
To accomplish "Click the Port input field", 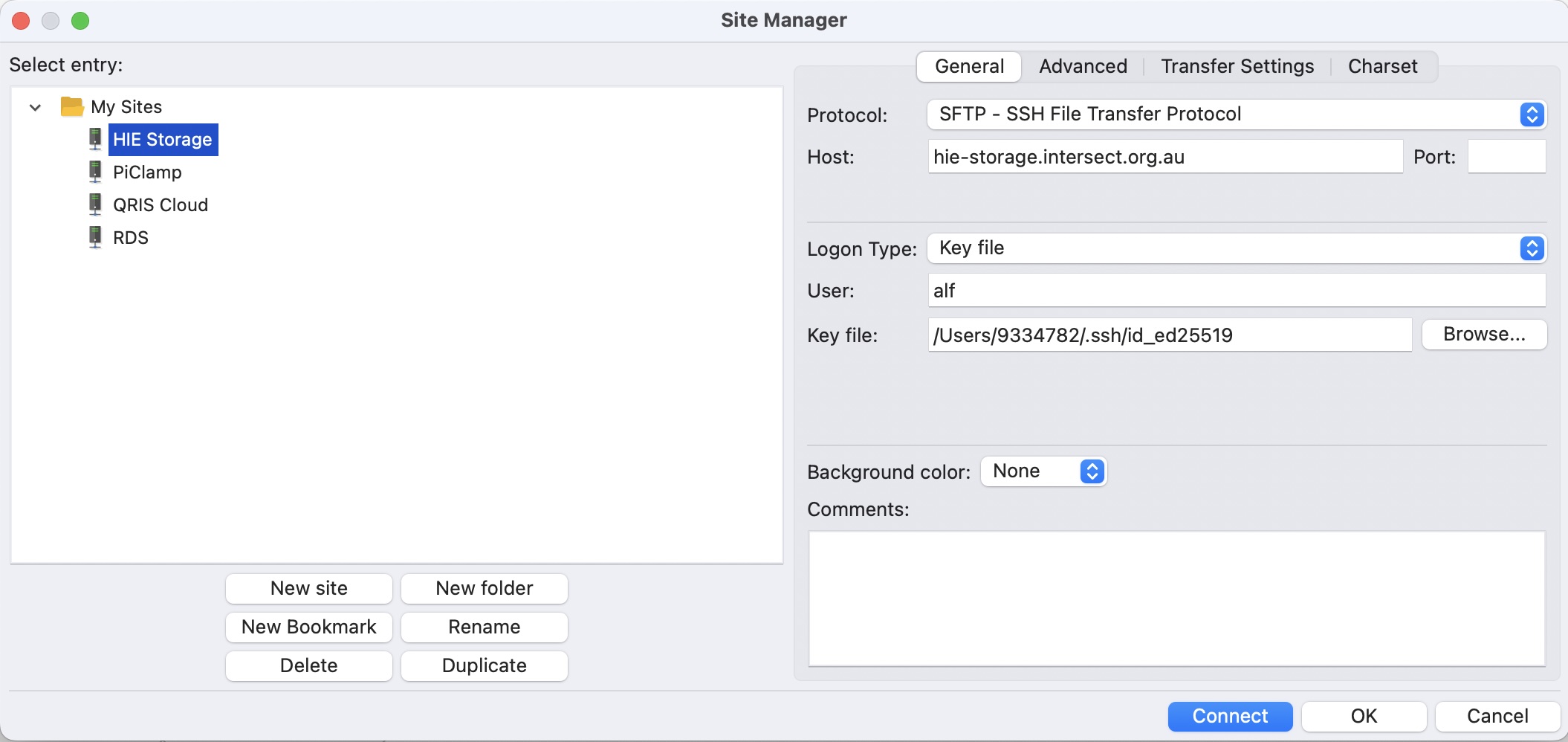I will coord(1506,157).
